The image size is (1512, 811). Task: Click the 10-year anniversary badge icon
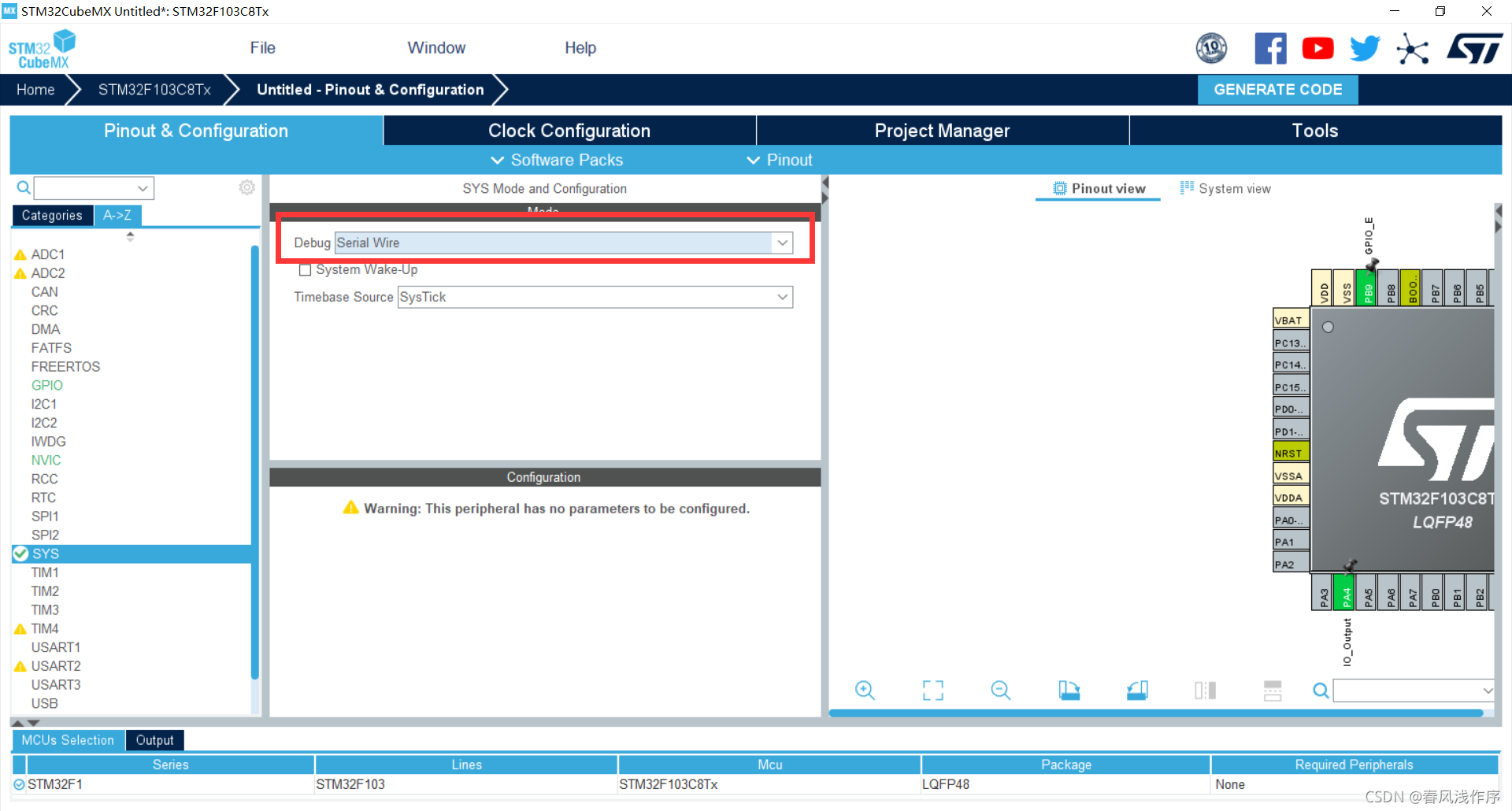point(1211,49)
